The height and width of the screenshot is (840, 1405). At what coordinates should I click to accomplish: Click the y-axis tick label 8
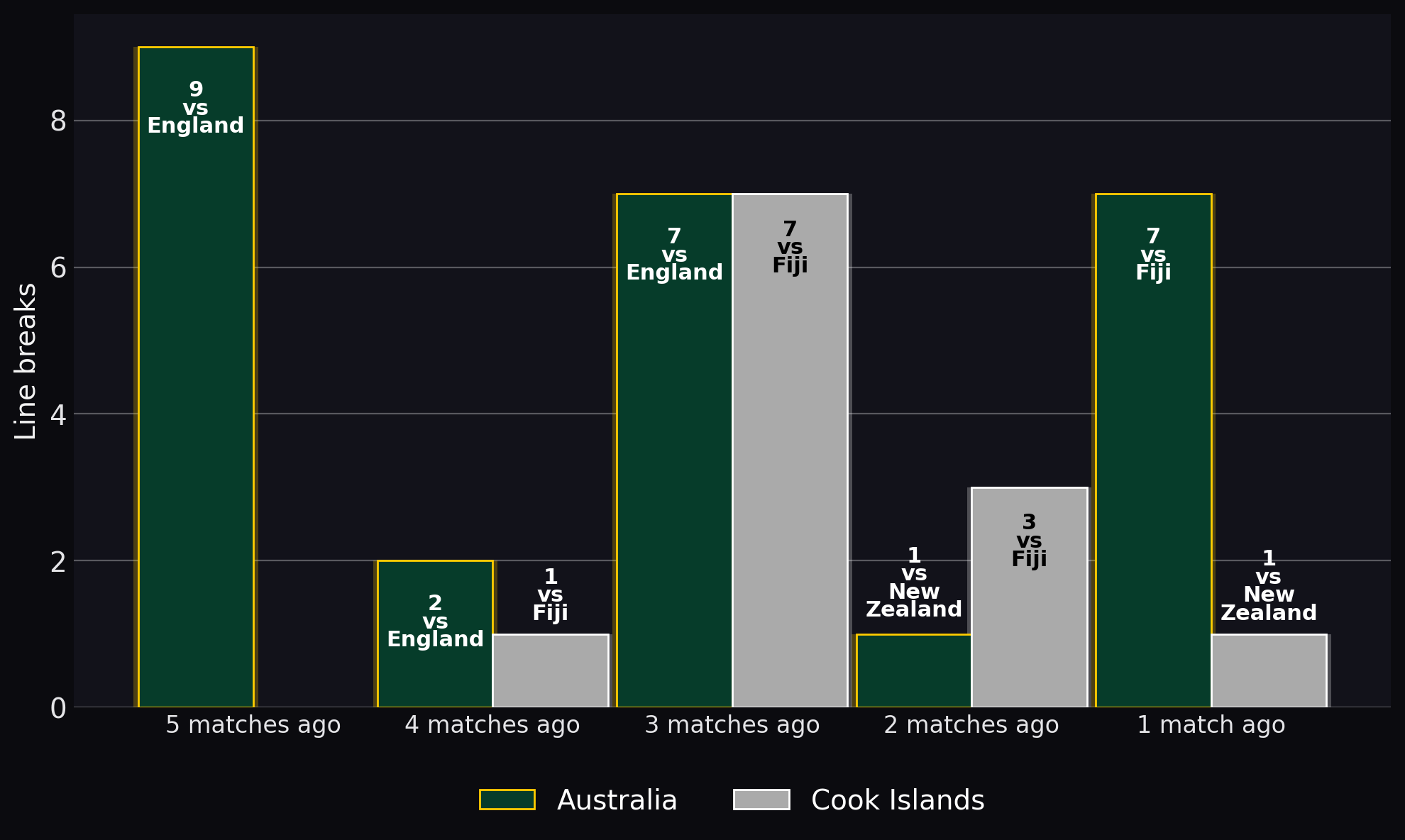pyautogui.click(x=58, y=121)
